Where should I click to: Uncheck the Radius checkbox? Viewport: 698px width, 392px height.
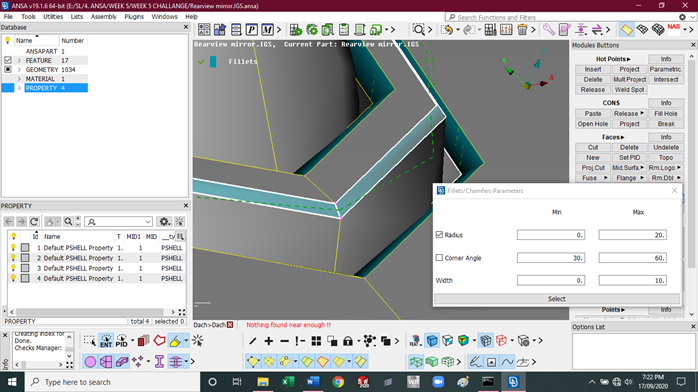[x=439, y=234]
